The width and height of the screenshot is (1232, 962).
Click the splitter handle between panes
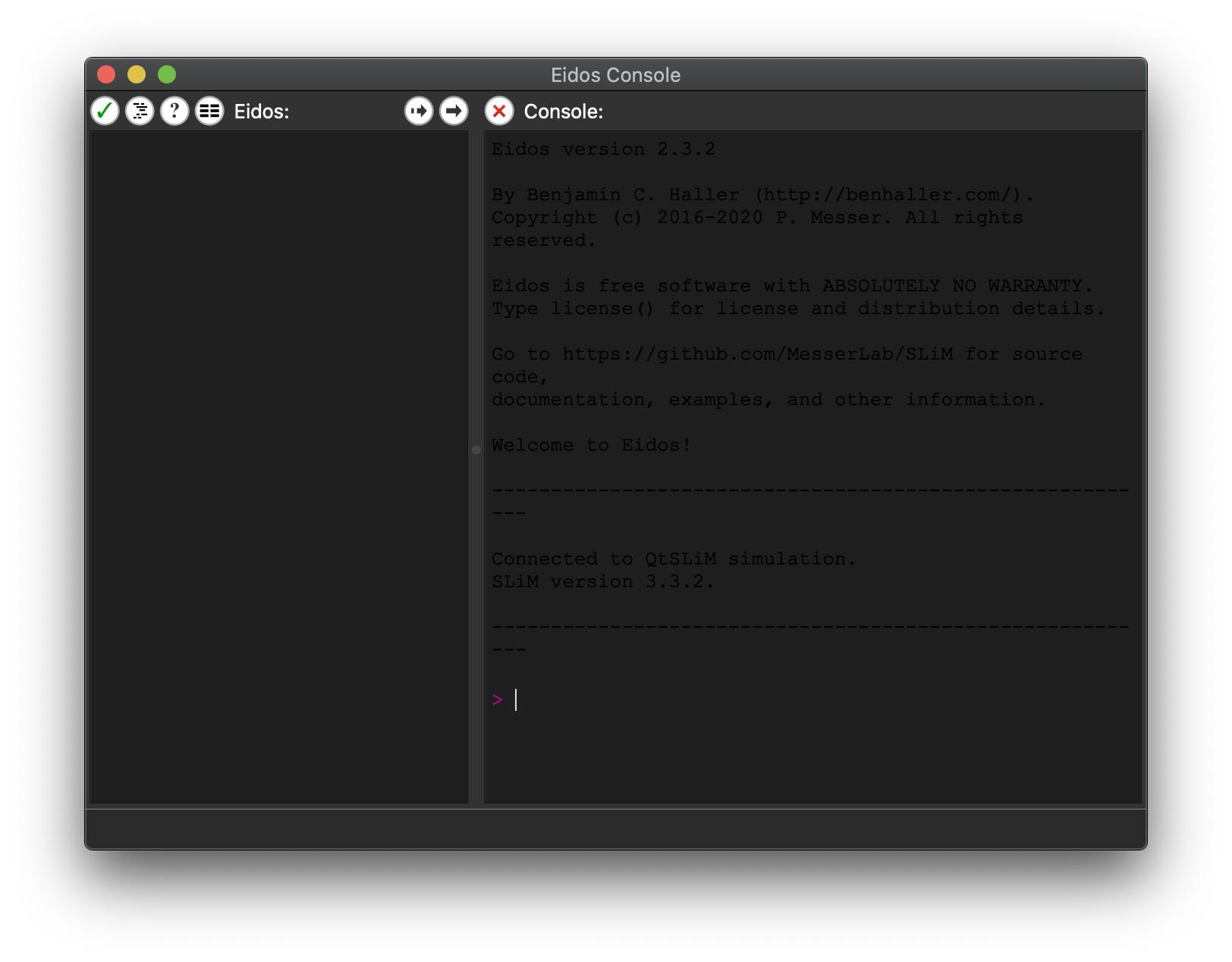(x=476, y=449)
